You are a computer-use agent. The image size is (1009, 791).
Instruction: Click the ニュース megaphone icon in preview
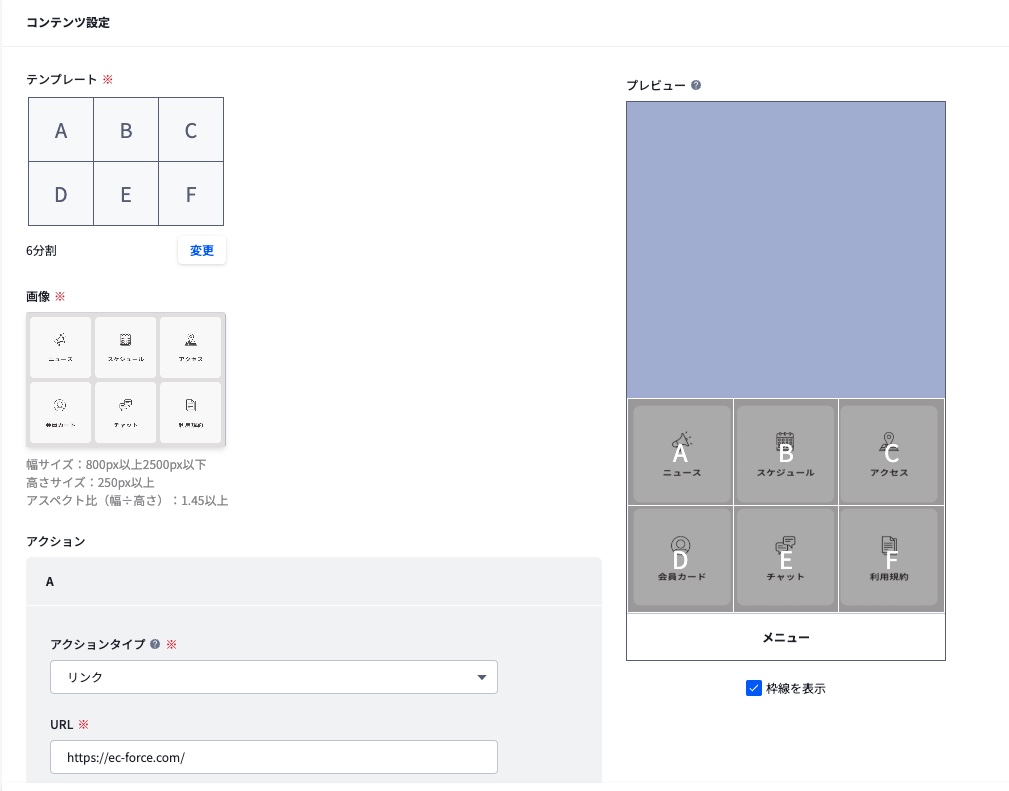click(x=681, y=441)
